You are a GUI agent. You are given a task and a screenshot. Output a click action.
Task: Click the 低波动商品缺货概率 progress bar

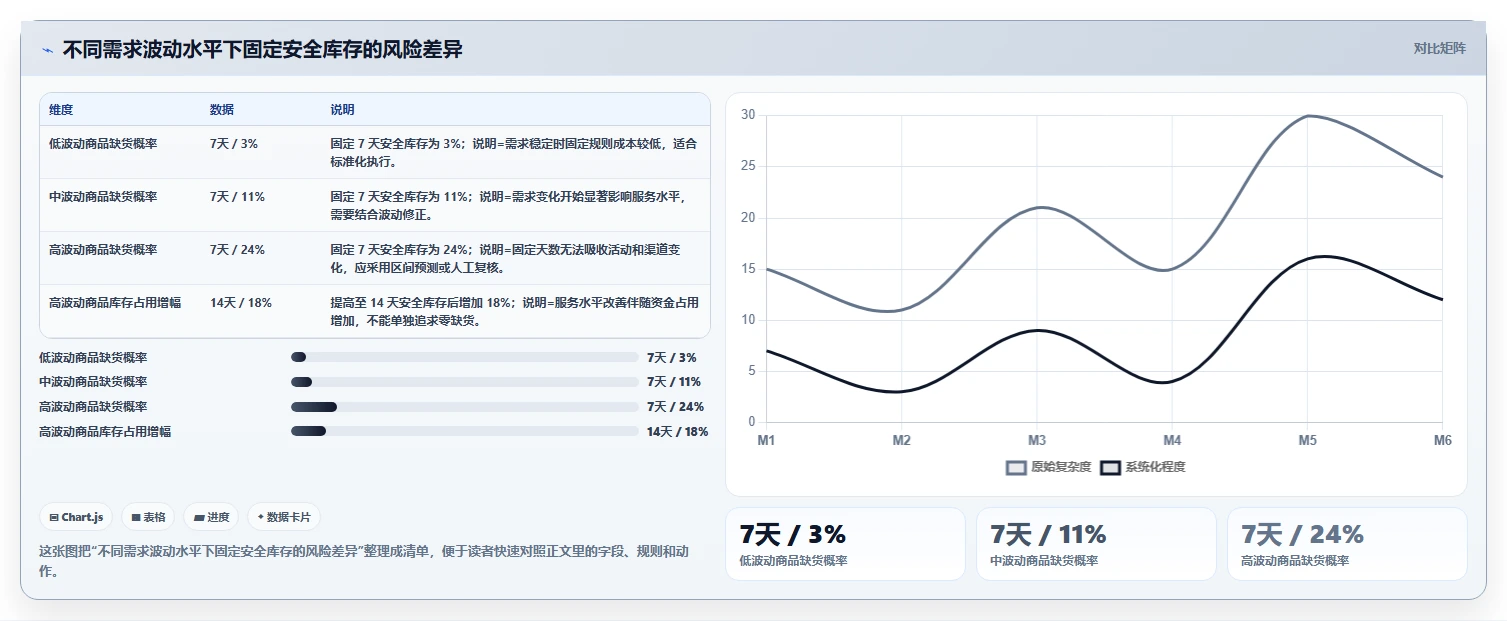click(464, 357)
